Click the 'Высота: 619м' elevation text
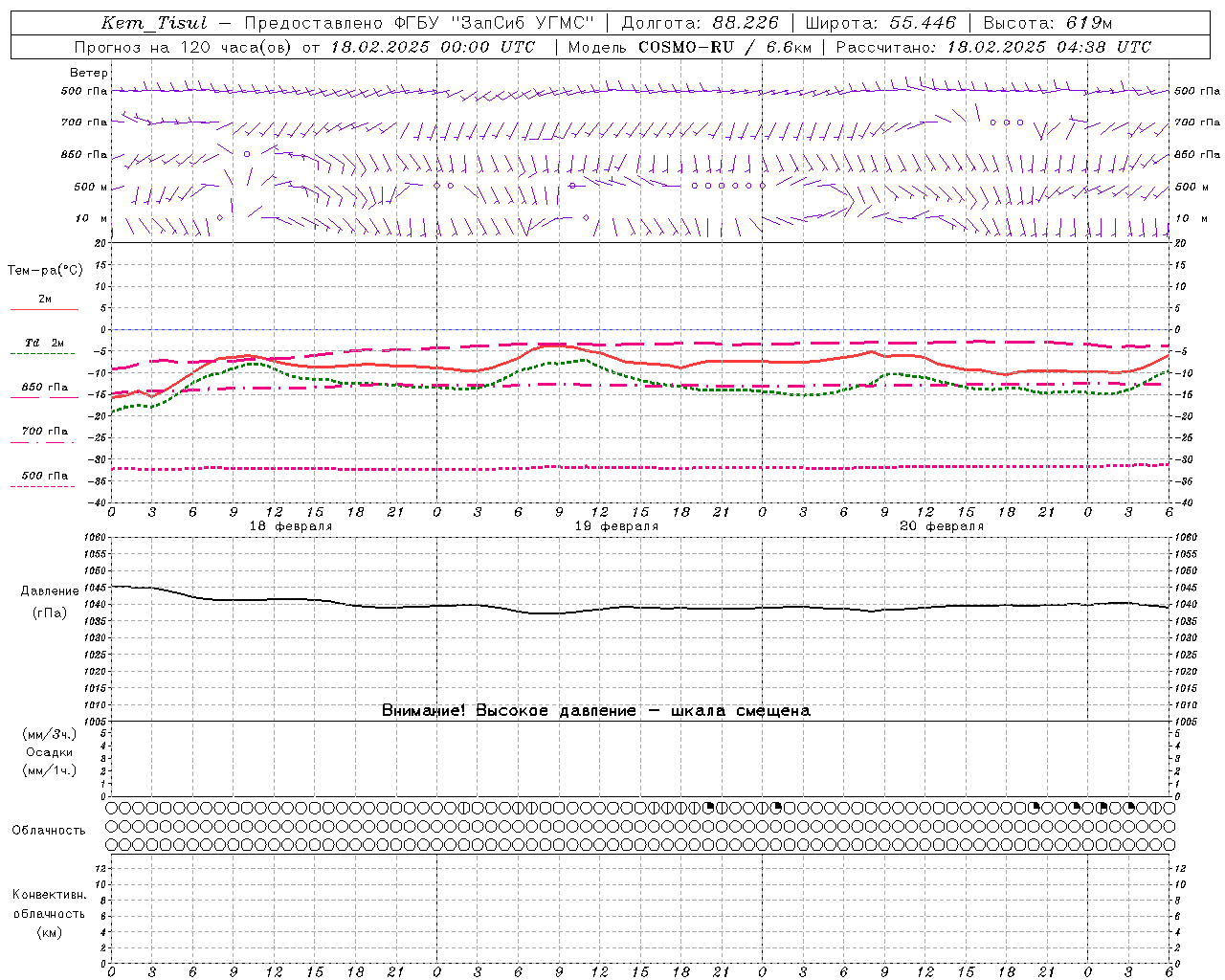 [x=1048, y=24]
